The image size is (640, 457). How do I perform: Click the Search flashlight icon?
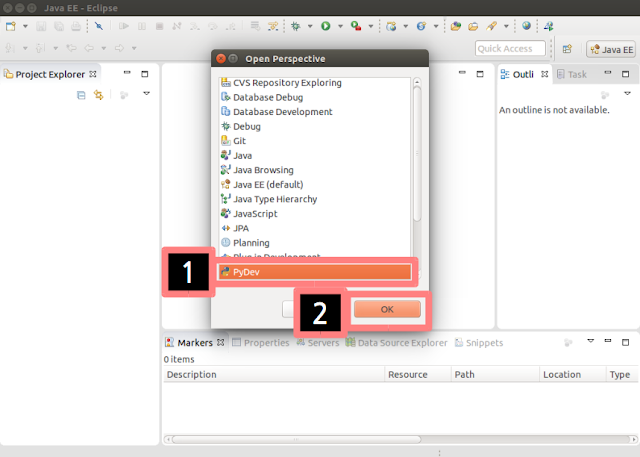click(491, 27)
